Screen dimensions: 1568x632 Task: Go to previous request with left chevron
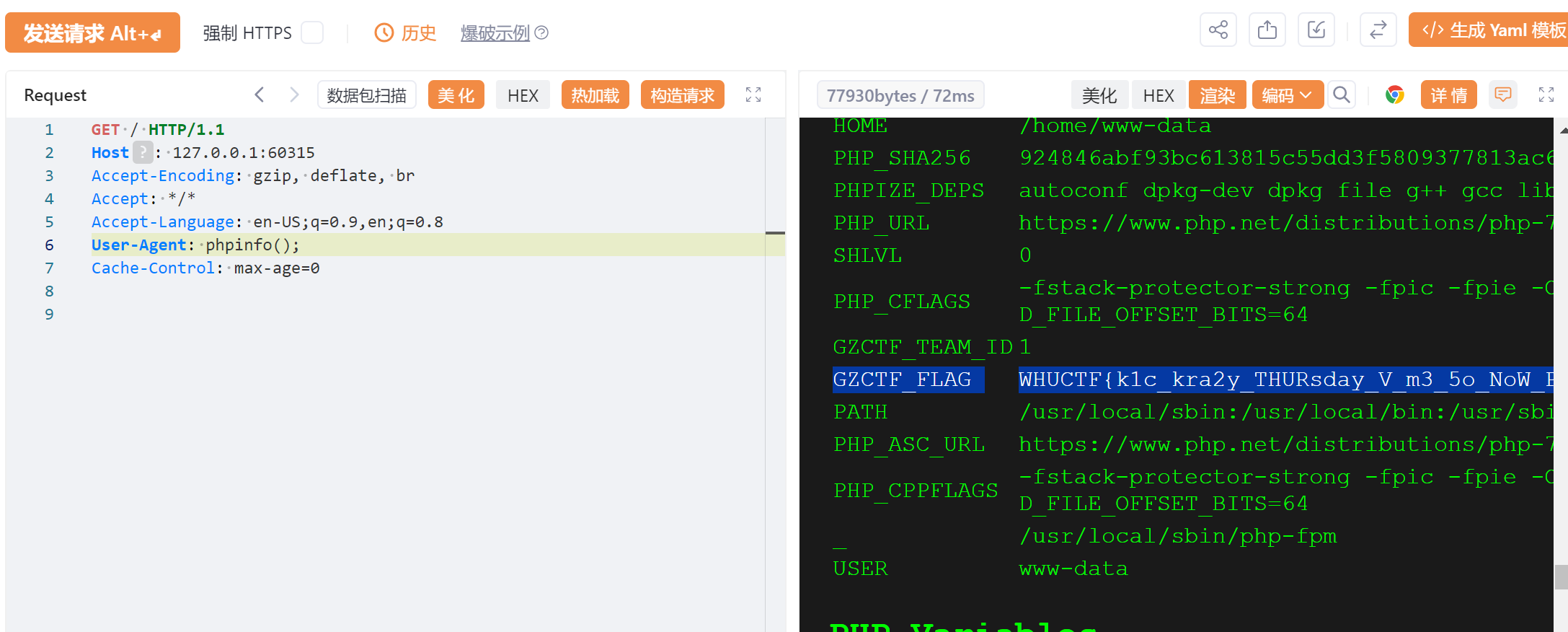[260, 95]
